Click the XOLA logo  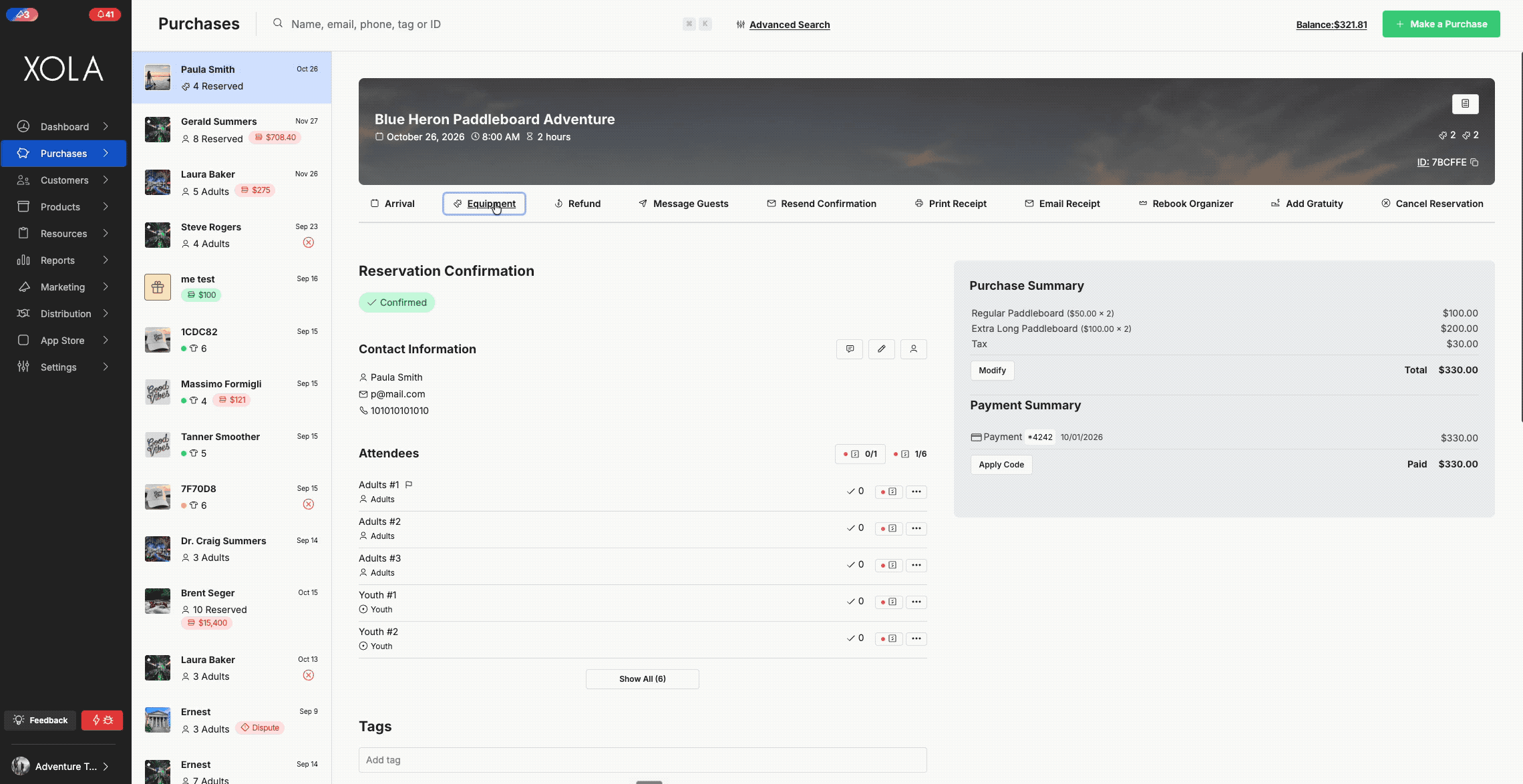(63, 69)
